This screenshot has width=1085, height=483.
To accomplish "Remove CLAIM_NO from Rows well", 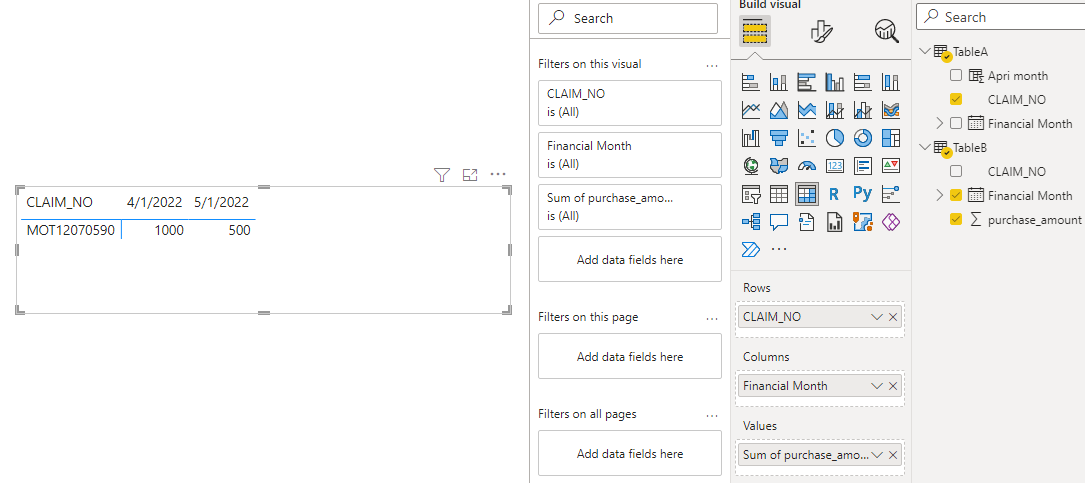I will click(893, 317).
